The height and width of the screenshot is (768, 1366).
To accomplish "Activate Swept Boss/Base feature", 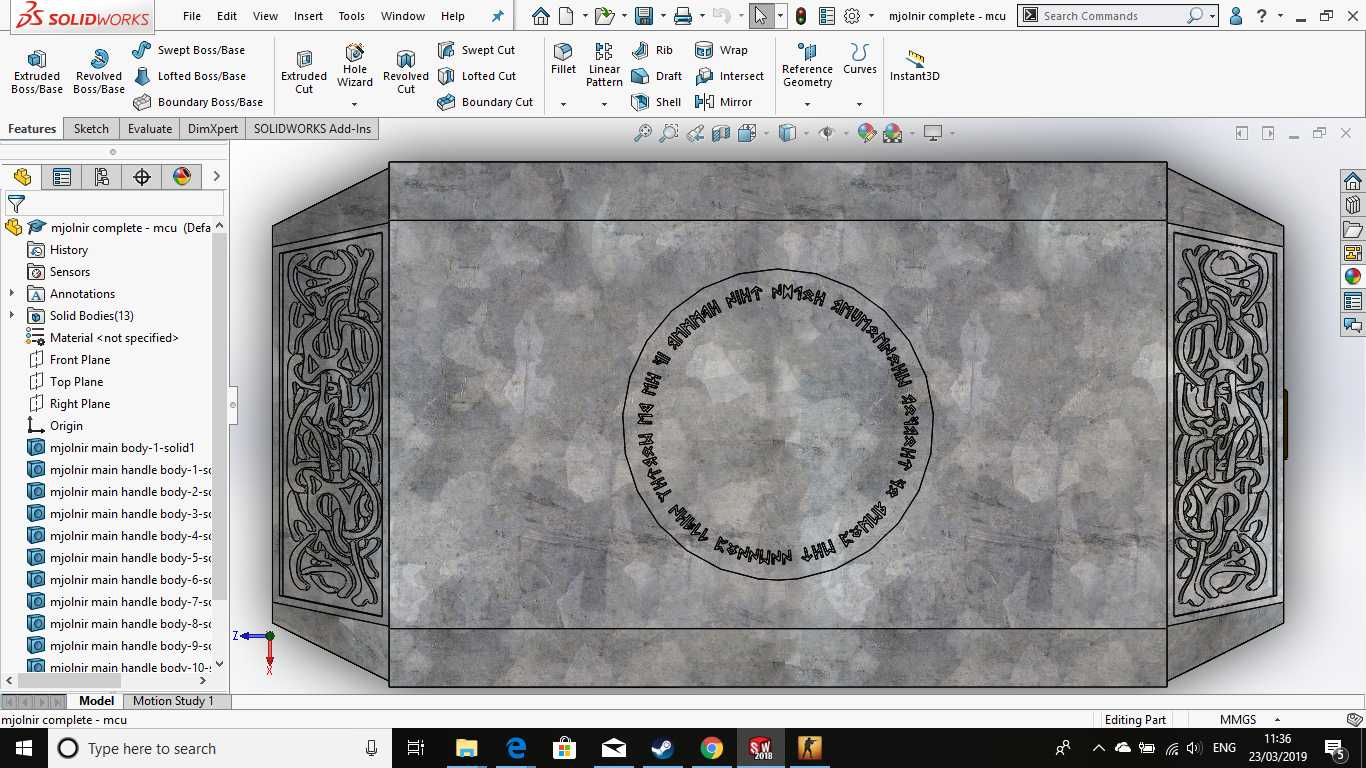I will 188,50.
